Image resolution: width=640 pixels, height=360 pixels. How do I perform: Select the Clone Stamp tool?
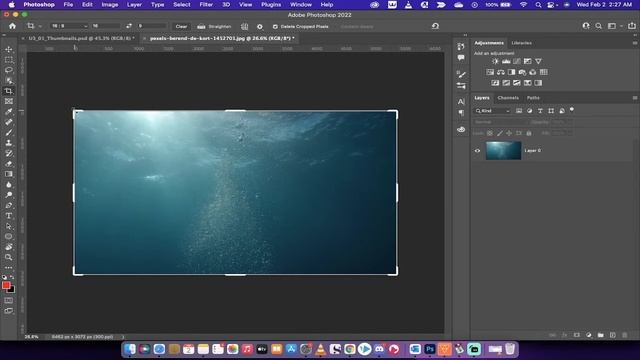click(9, 143)
